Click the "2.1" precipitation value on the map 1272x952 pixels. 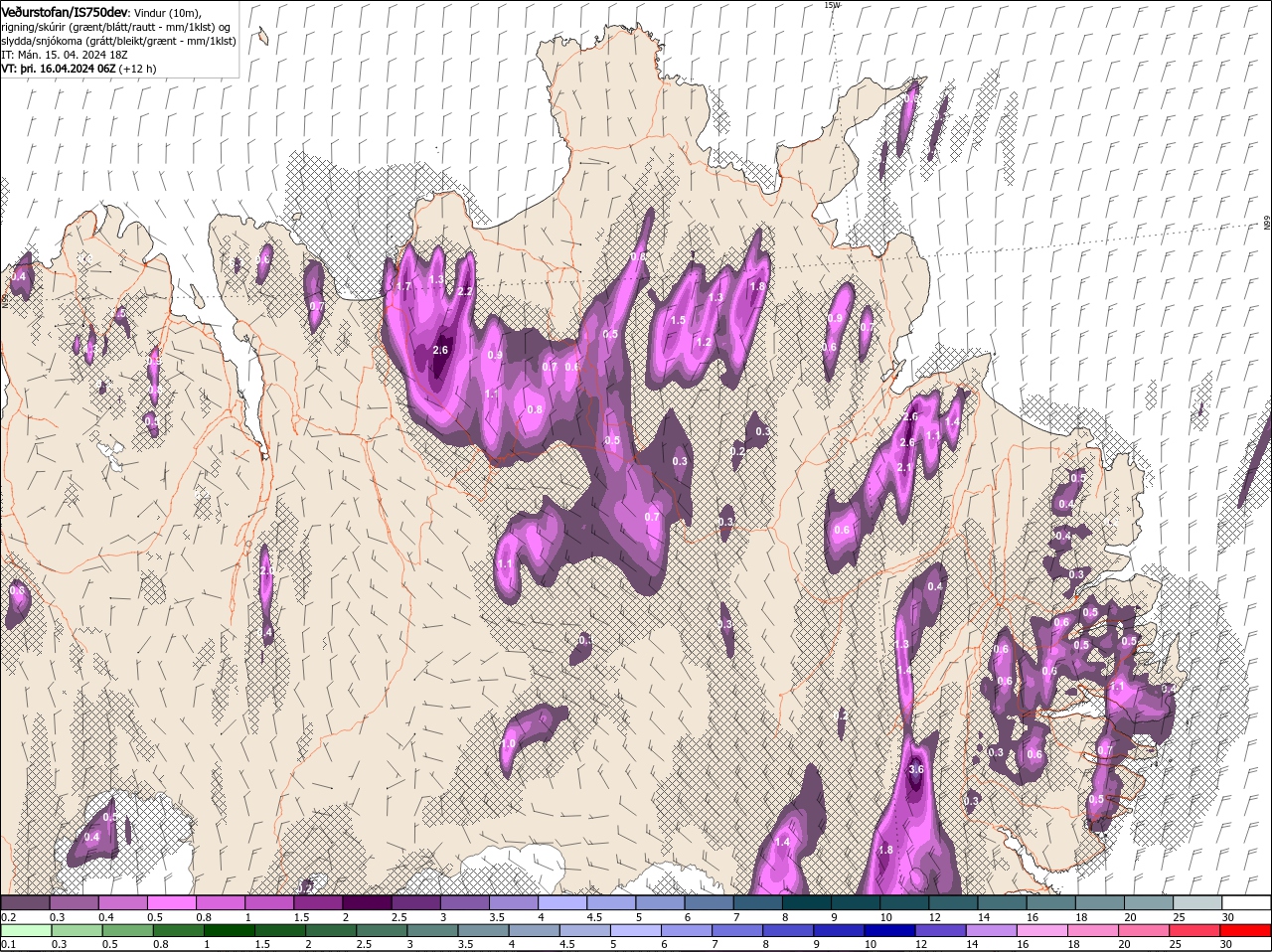904,468
